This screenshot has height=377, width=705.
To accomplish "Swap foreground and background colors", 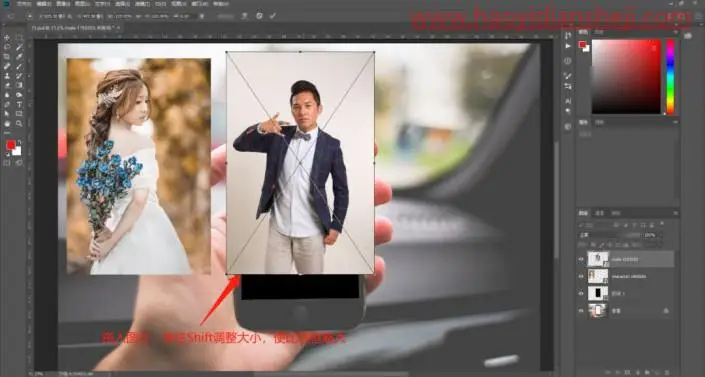I will click(19, 142).
